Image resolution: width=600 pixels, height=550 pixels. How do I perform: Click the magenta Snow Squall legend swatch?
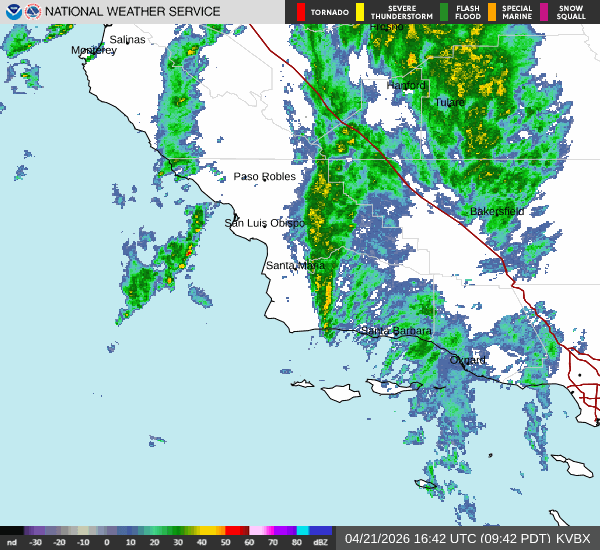544,12
